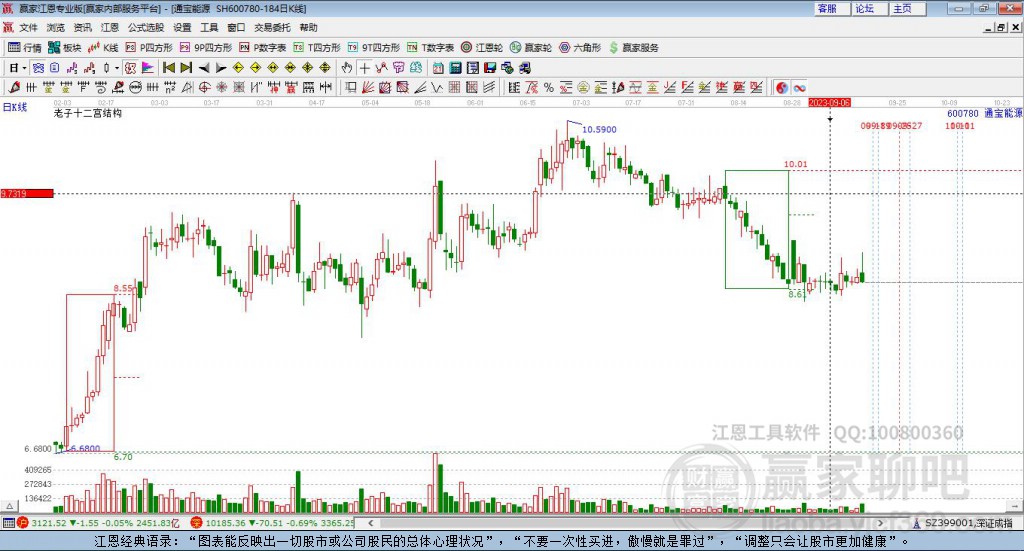Collapse volume panel with up triangle
1024x551 pixels.
[x=9, y=506]
